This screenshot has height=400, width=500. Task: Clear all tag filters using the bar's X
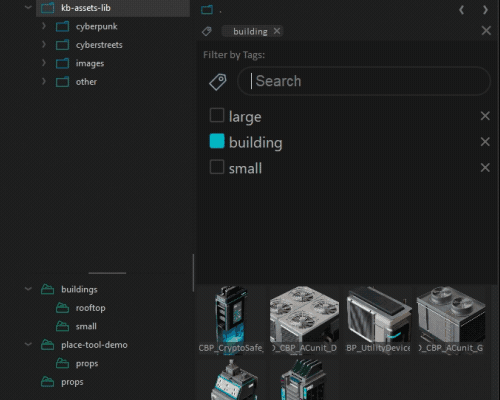(x=486, y=31)
